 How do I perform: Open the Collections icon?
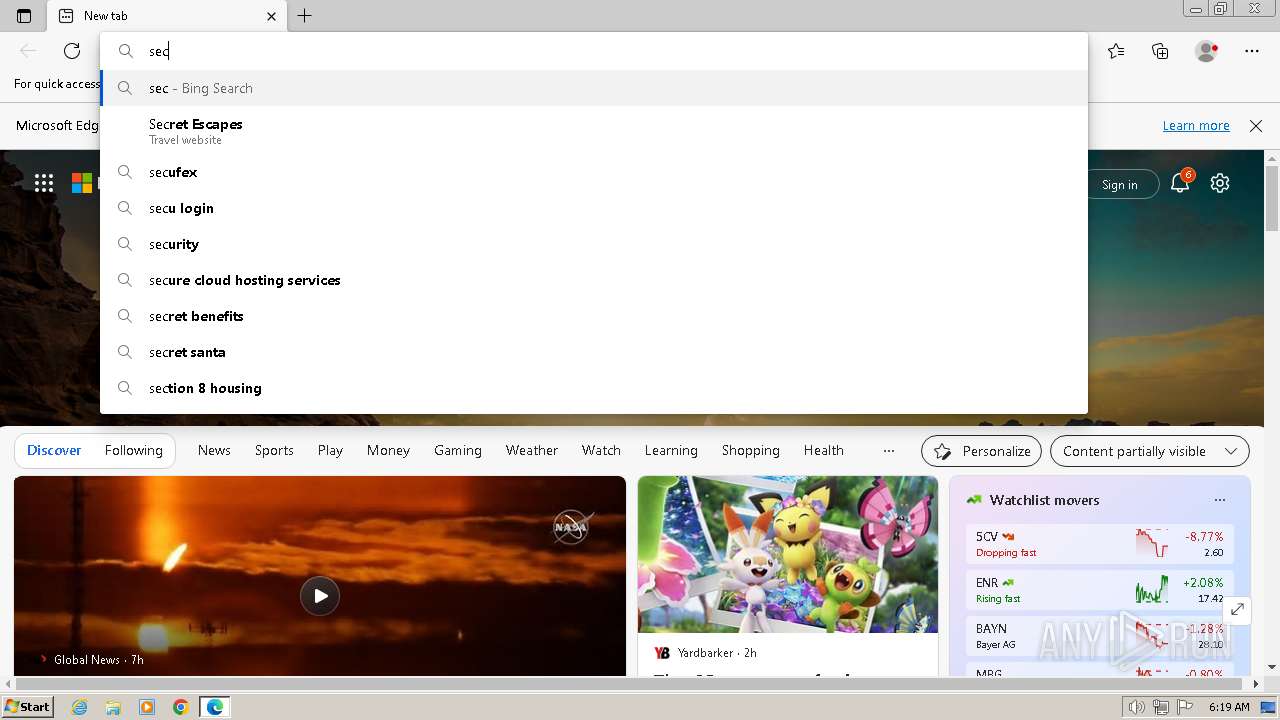[x=1160, y=51]
